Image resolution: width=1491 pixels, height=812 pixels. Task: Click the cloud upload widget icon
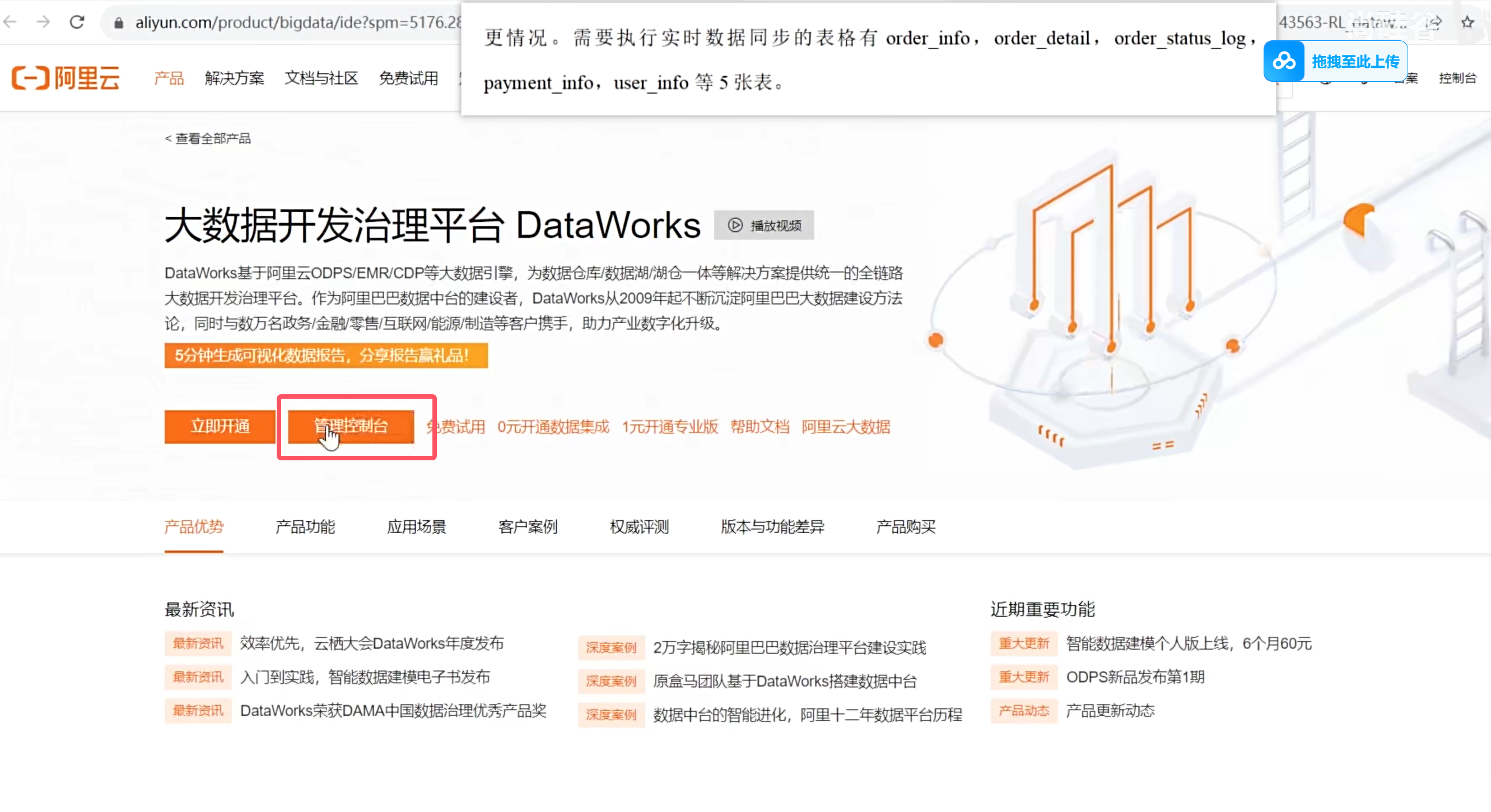(x=1284, y=61)
